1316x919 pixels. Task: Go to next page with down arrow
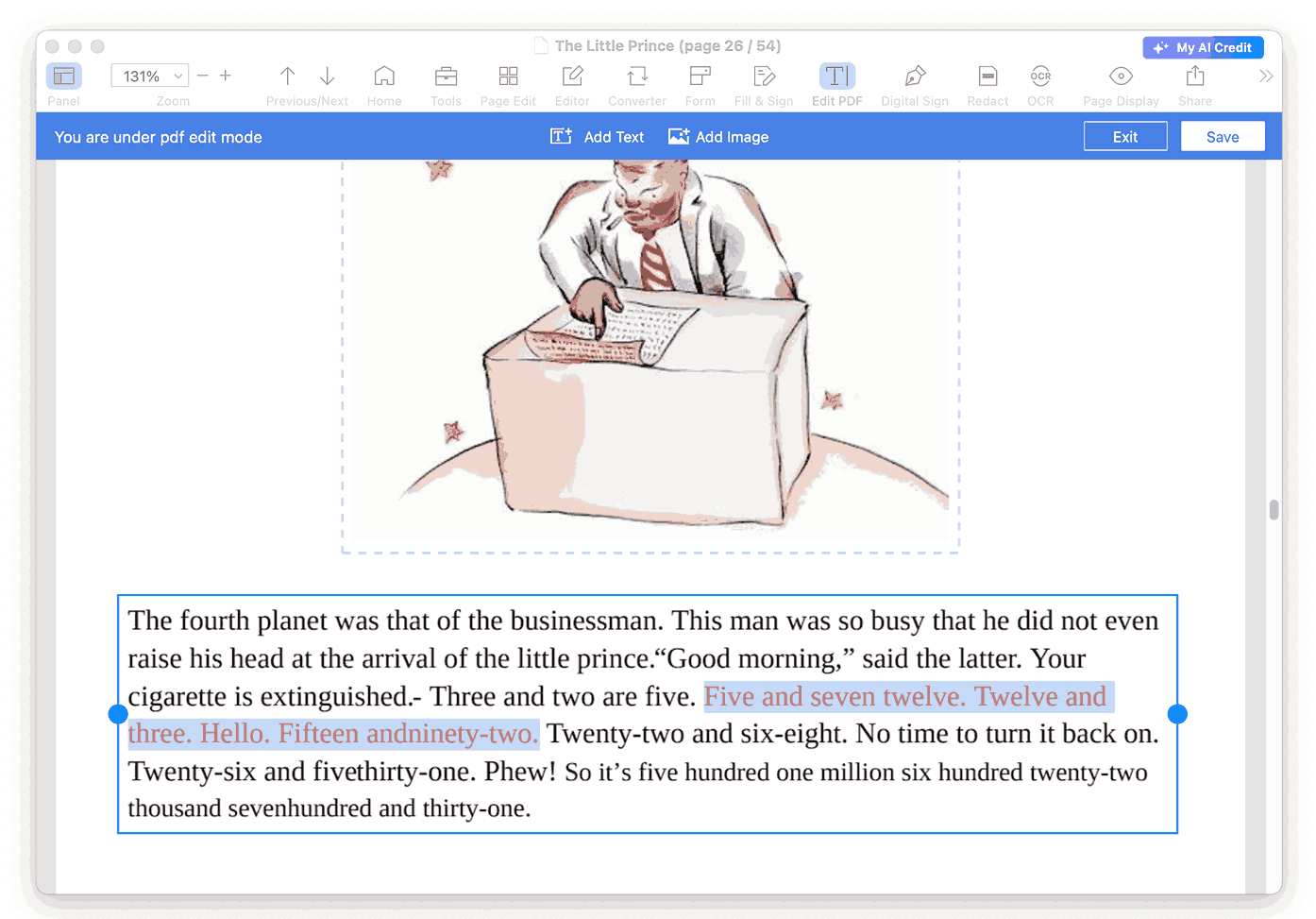coord(328,76)
